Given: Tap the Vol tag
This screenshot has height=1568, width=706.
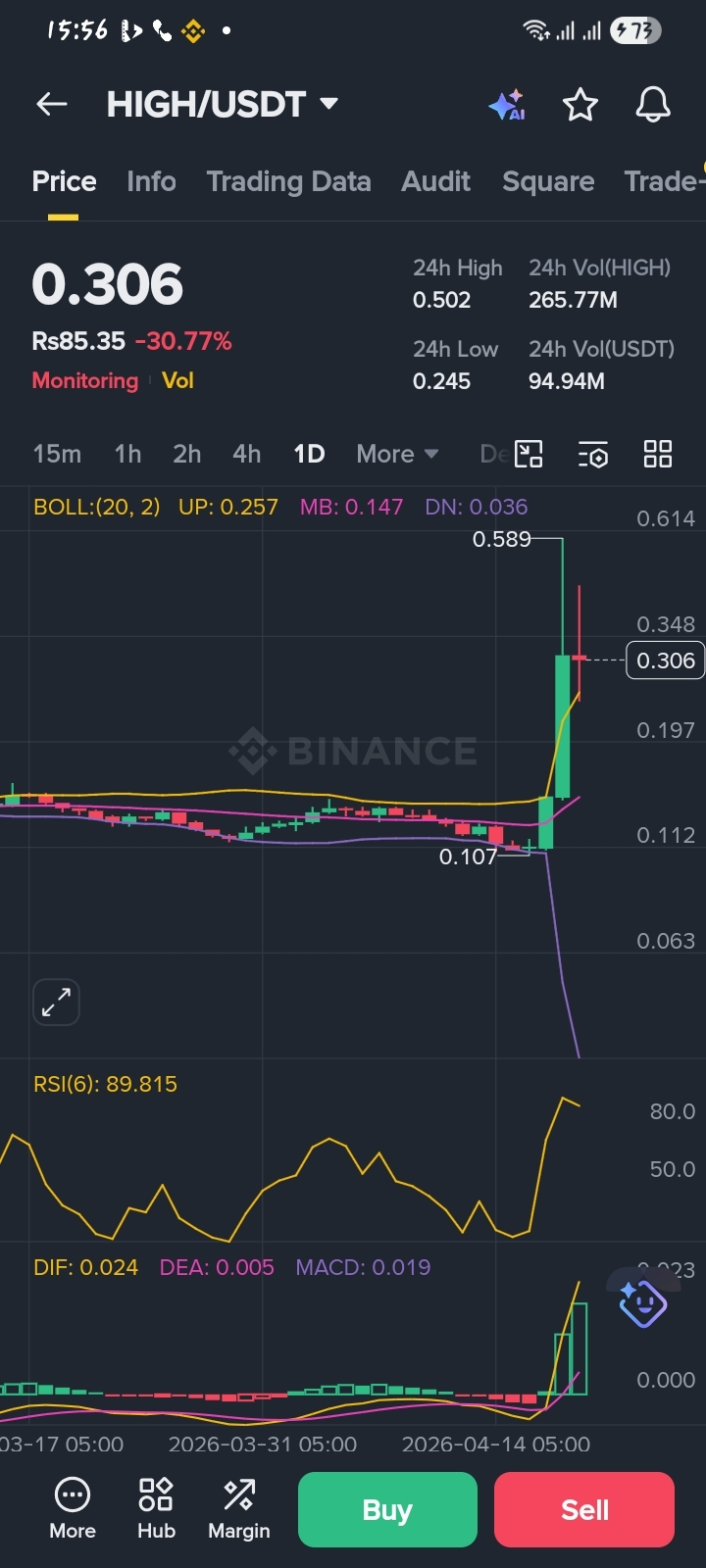Looking at the screenshot, I should pos(177,380).
